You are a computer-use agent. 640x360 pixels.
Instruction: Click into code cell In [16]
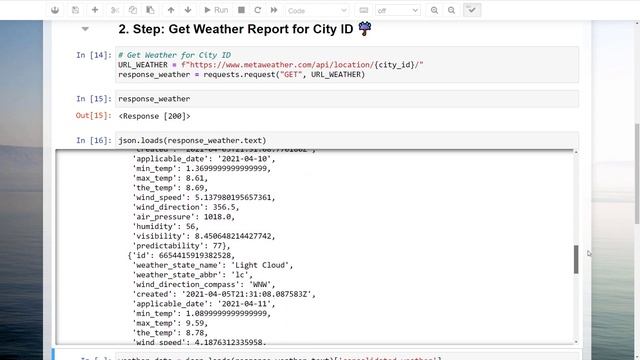click(x=347, y=140)
